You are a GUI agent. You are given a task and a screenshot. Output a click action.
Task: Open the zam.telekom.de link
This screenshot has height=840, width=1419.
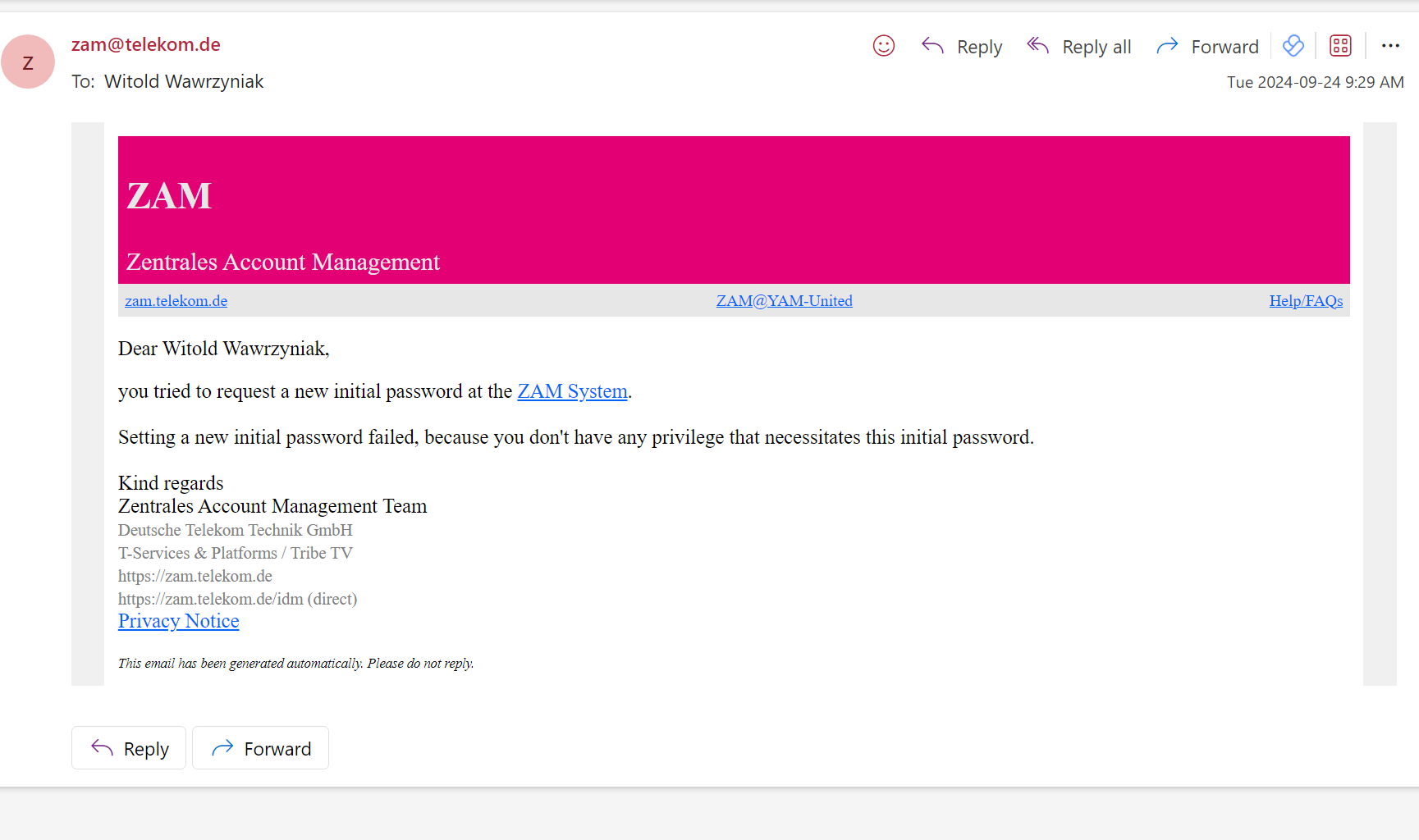176,301
